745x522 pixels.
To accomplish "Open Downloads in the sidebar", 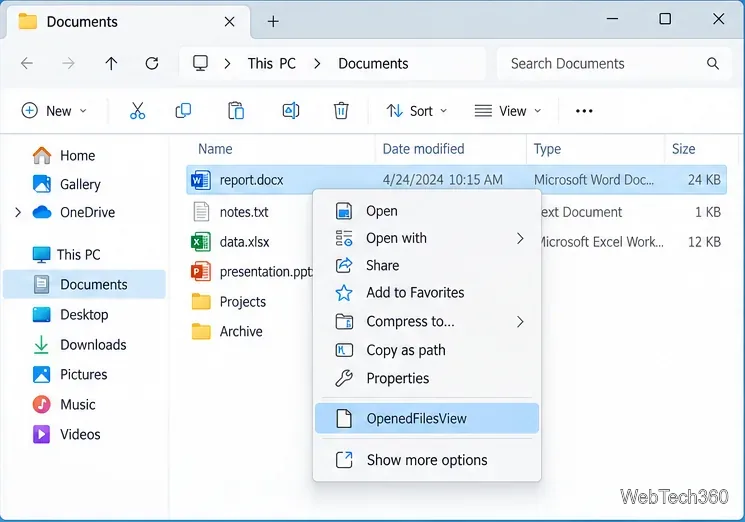I will [x=80, y=344].
